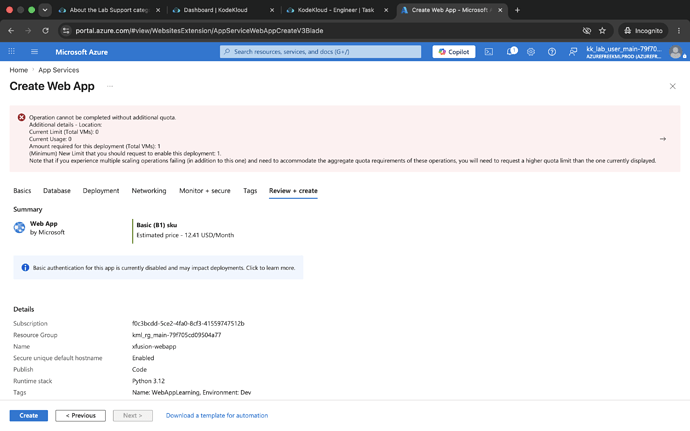This screenshot has height=431, width=690.
Task: Select the Review + create tab
Action: (x=293, y=191)
